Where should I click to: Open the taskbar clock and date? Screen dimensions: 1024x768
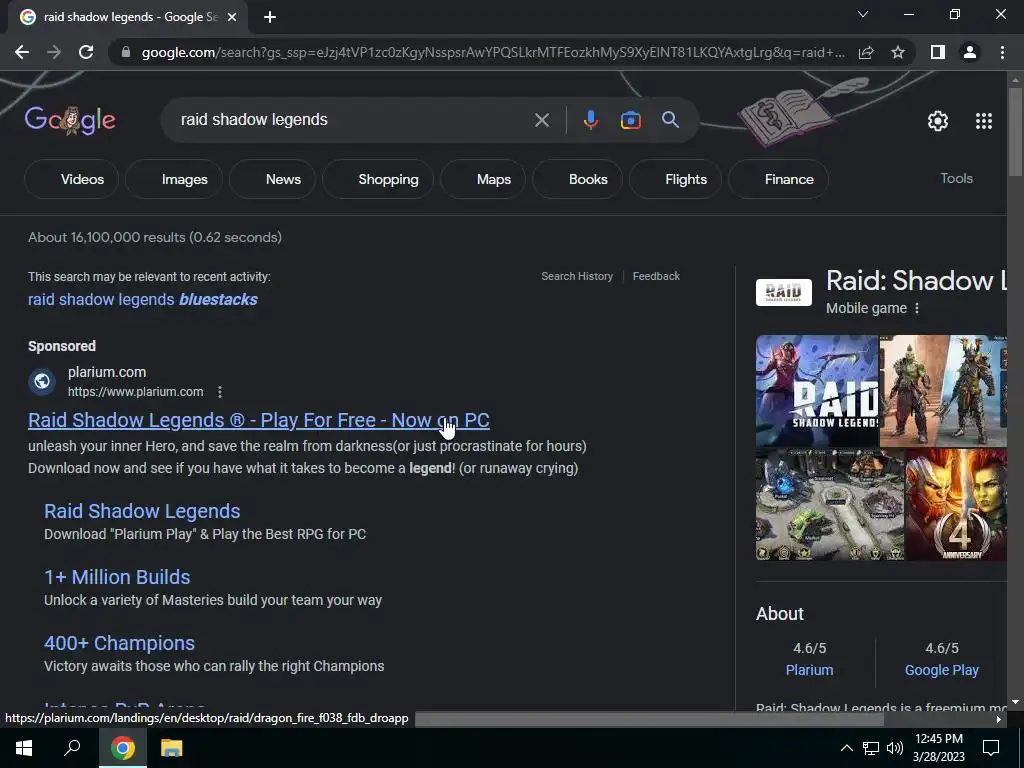pyautogui.click(x=938, y=748)
